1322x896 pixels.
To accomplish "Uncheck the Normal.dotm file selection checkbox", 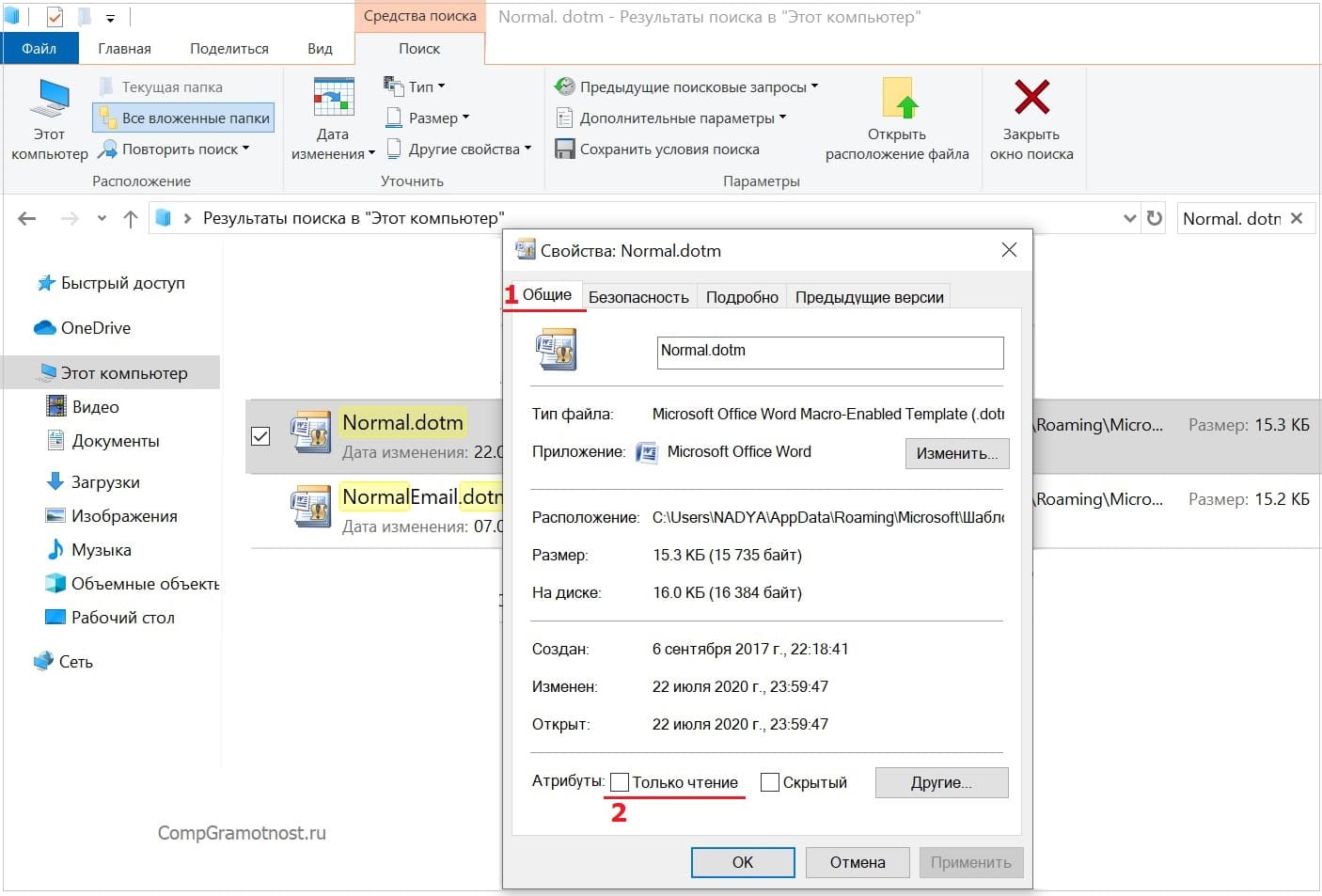I will pos(261,436).
